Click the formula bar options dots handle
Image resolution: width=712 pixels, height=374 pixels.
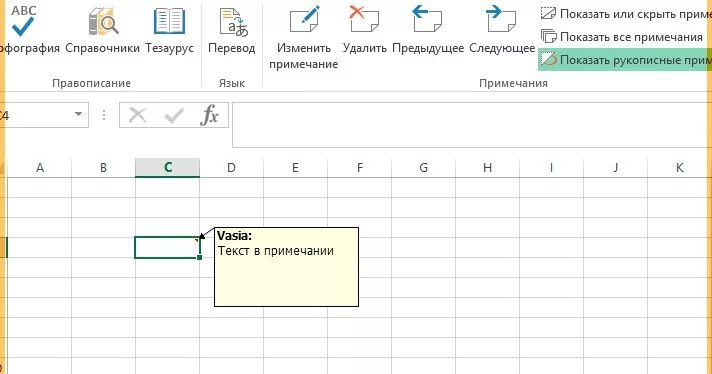point(104,115)
